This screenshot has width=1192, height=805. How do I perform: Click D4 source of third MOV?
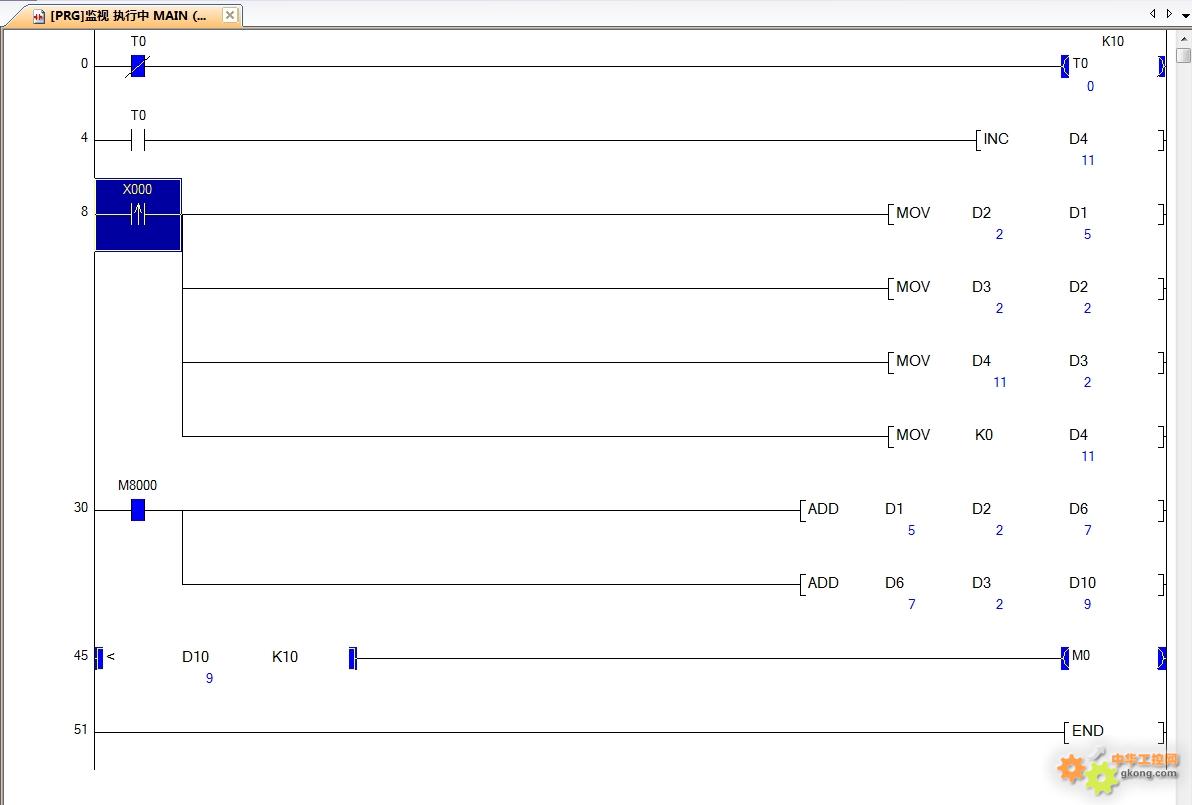click(981, 361)
